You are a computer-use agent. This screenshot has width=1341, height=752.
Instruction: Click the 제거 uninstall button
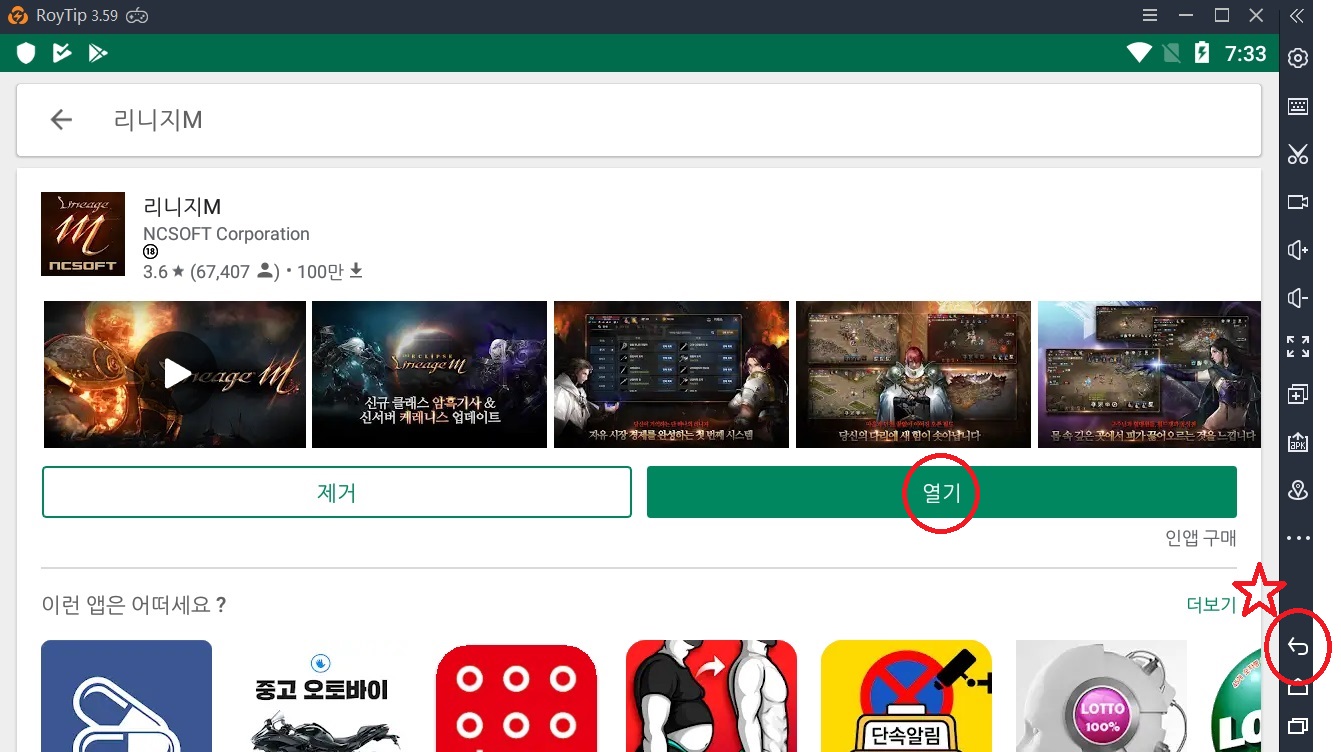click(337, 492)
